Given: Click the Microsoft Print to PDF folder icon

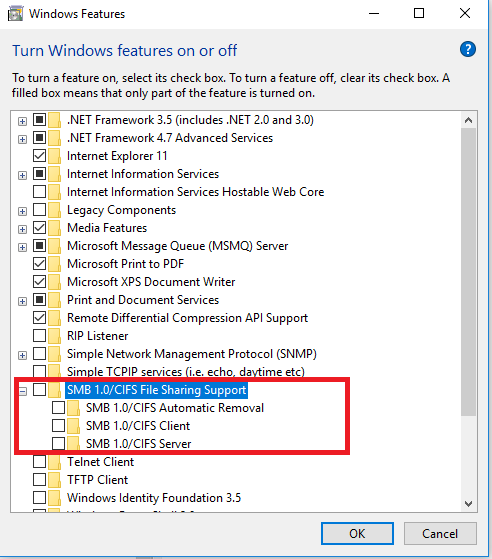Looking at the screenshot, I should pos(55,264).
